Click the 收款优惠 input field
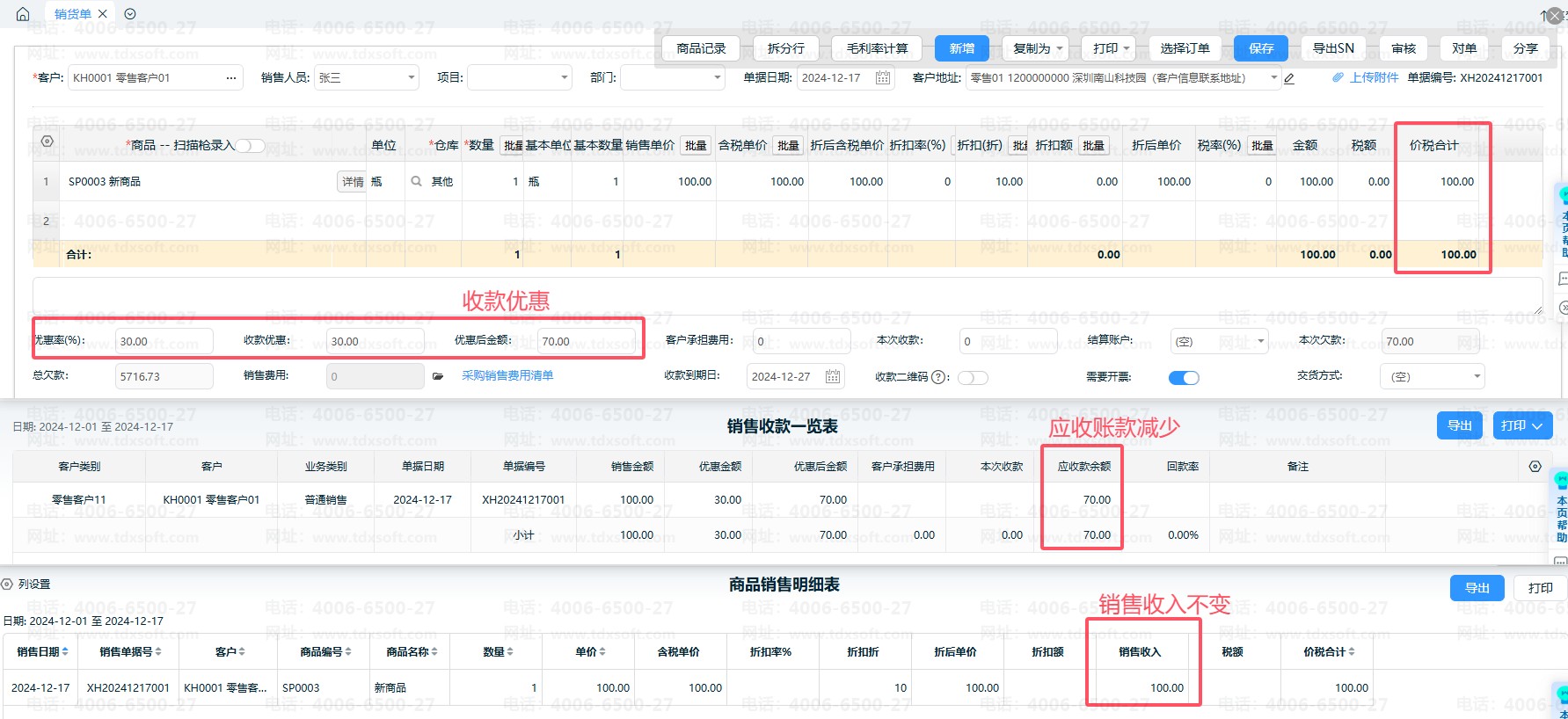The width and height of the screenshot is (1568, 719). point(375,341)
